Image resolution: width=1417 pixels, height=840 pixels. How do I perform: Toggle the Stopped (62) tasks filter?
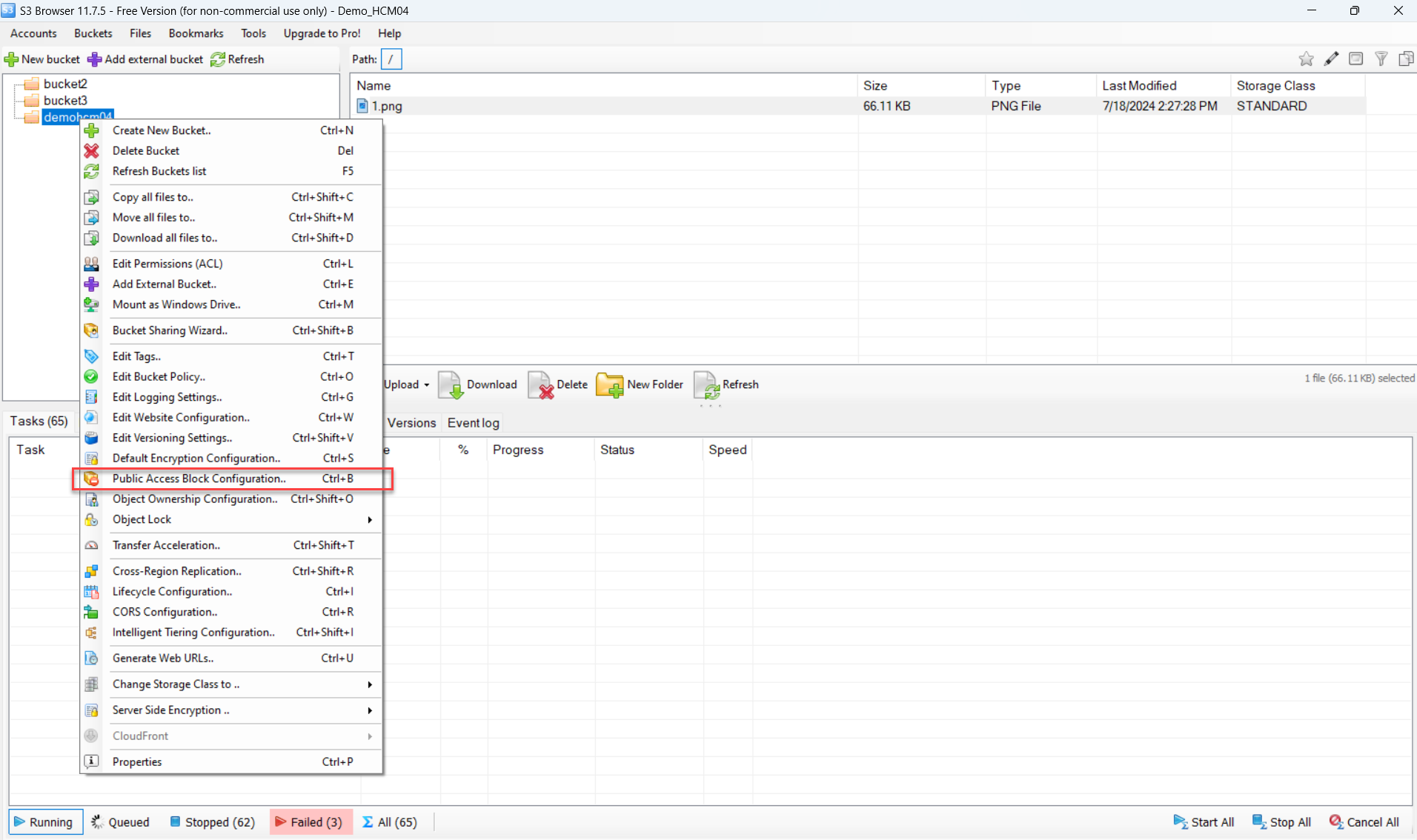click(212, 822)
